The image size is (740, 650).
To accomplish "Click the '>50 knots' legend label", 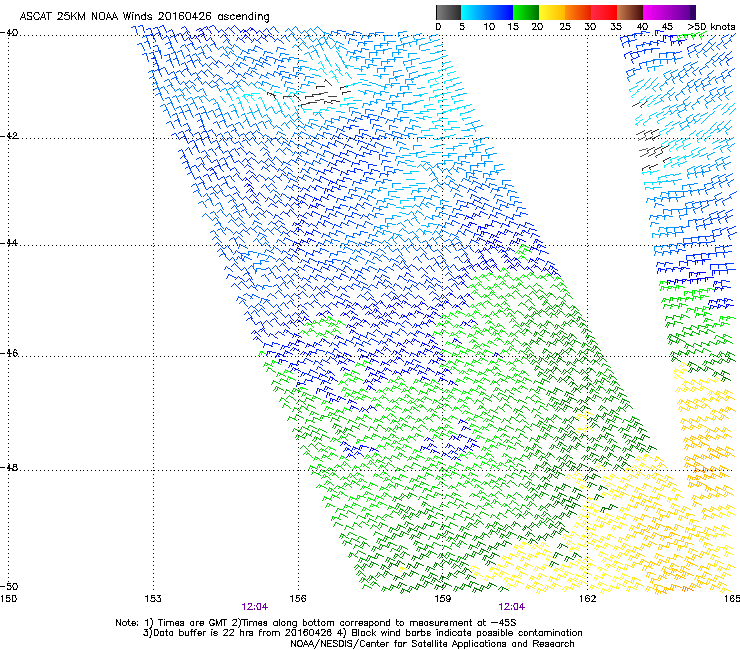I will pyautogui.click(x=711, y=27).
